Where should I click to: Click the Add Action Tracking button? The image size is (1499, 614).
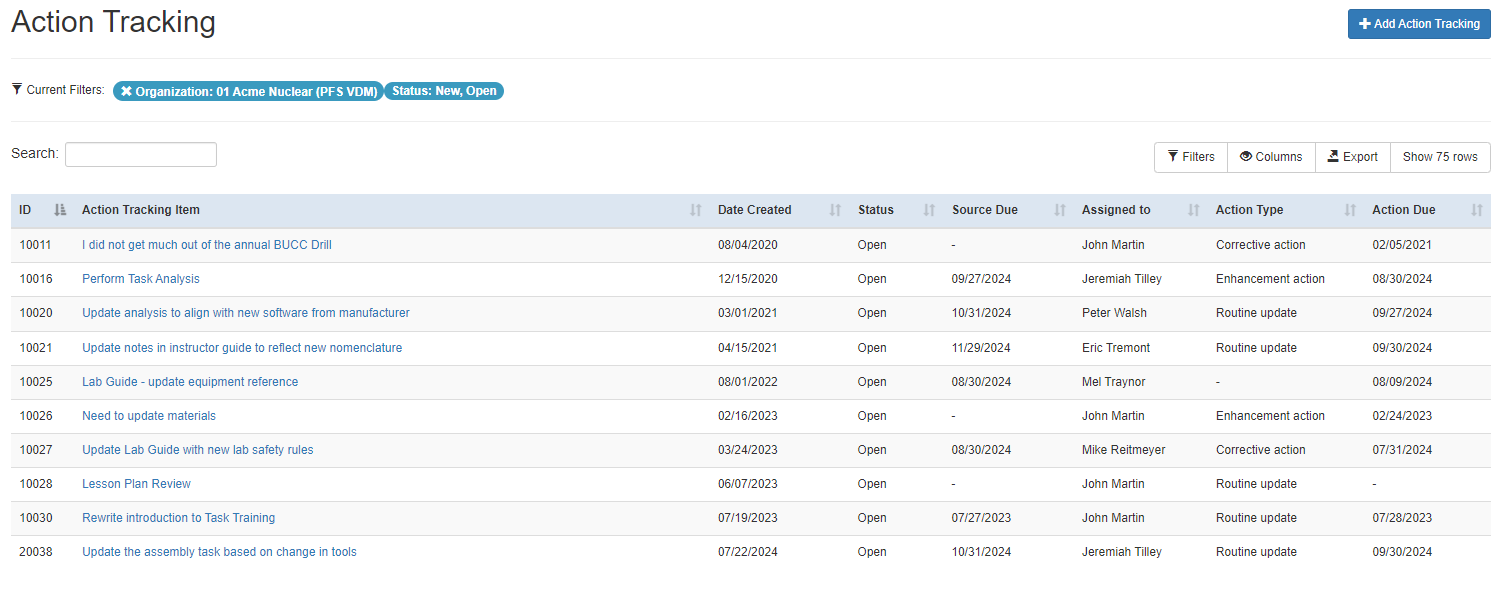pyautogui.click(x=1419, y=24)
